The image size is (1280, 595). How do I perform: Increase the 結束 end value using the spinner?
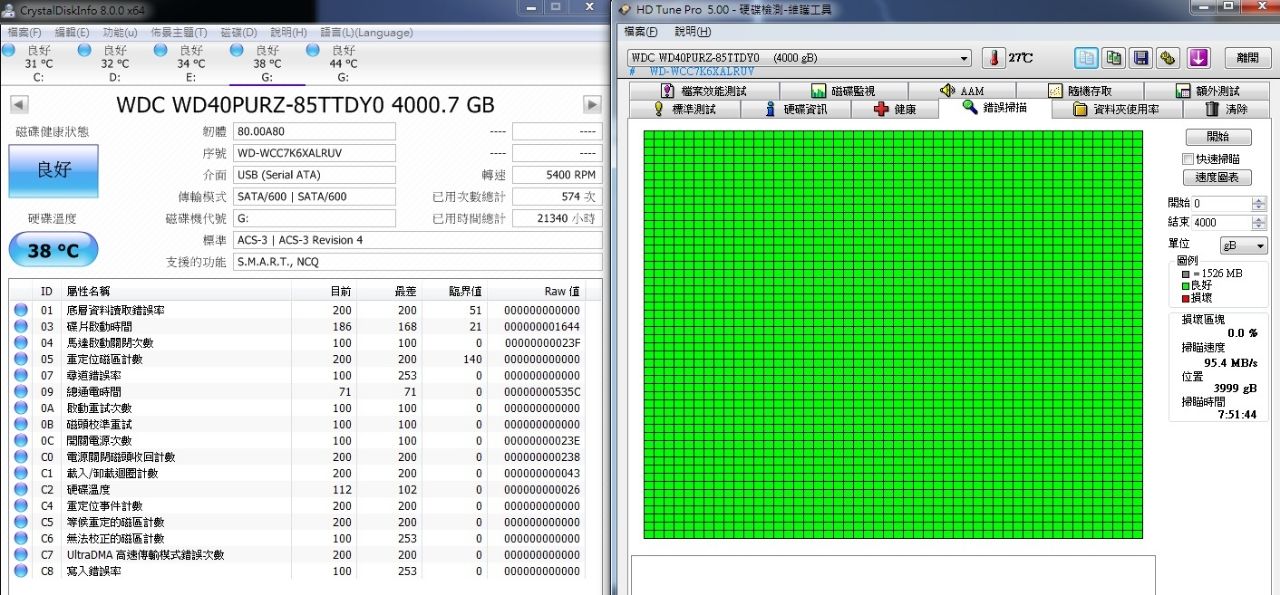coord(1260,219)
